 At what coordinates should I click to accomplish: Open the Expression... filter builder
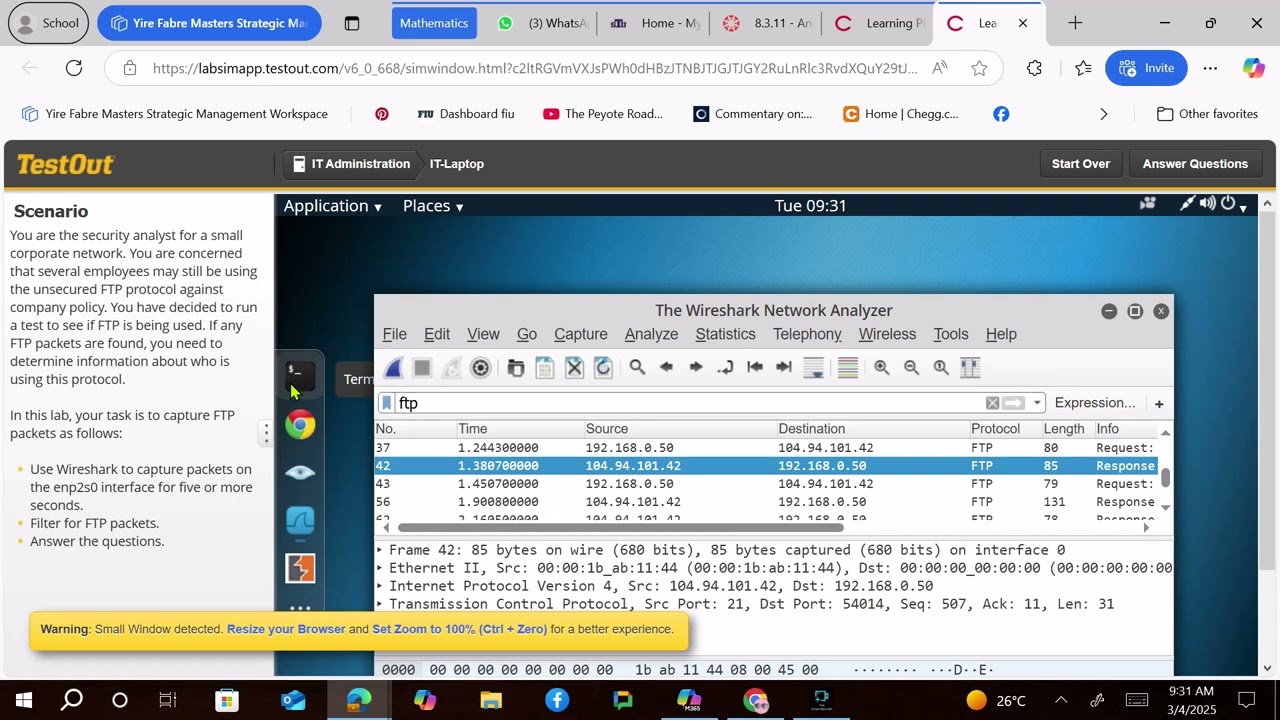[x=1095, y=403]
